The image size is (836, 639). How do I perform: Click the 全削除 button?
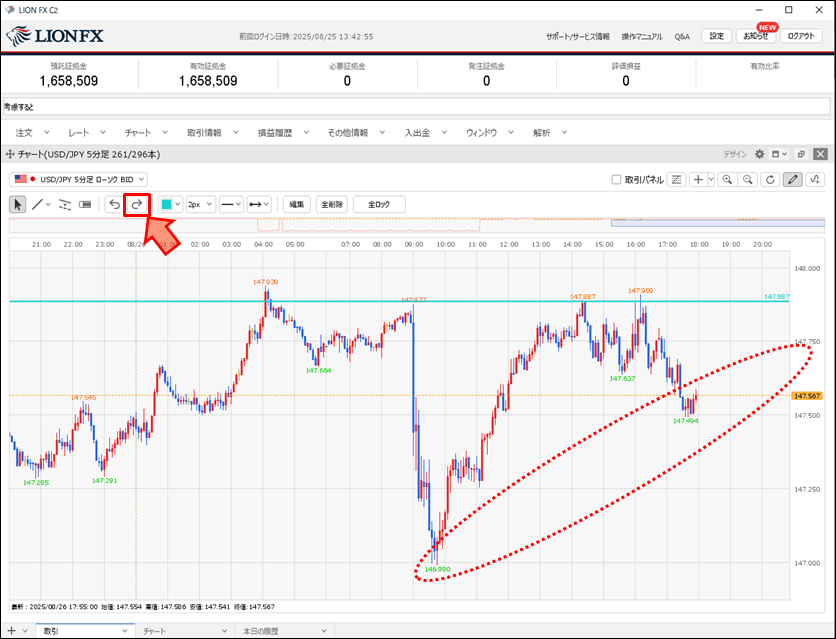[x=331, y=204]
